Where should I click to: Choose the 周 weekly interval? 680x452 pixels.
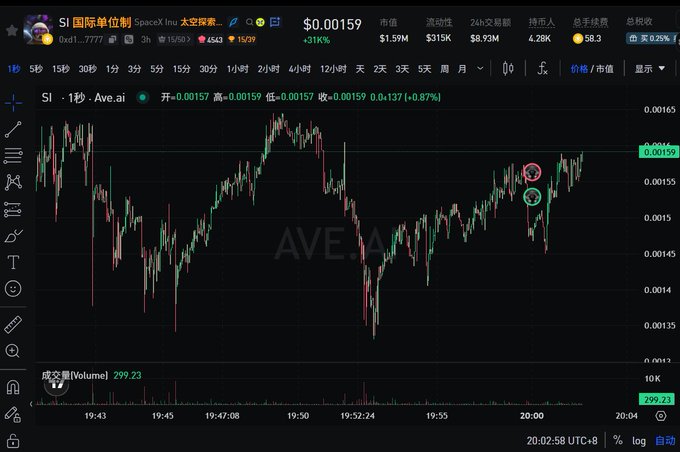click(445, 69)
